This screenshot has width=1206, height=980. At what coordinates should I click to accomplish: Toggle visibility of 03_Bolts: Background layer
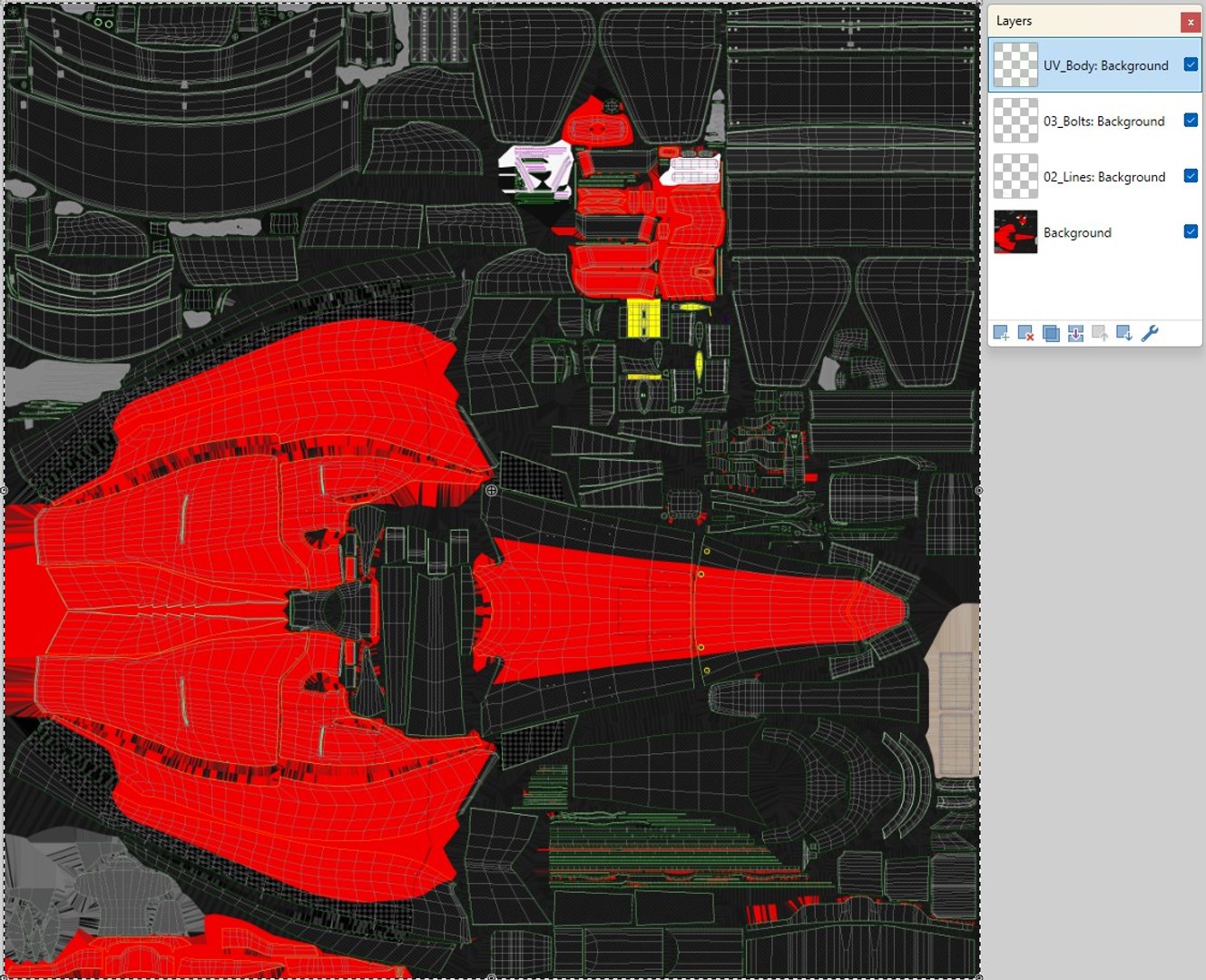coord(1191,120)
